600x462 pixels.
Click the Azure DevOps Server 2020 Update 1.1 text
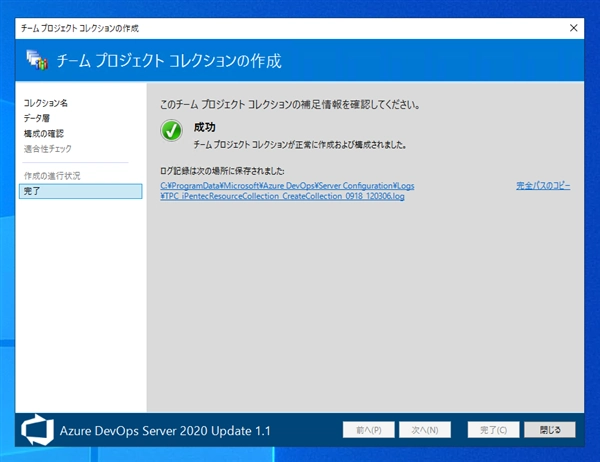point(165,431)
